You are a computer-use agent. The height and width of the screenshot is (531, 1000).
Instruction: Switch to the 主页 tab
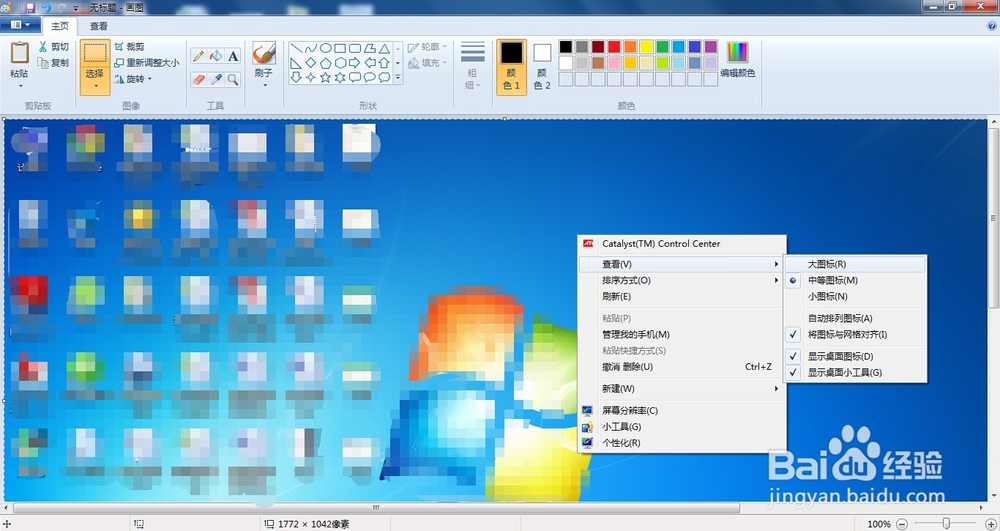(x=60, y=26)
